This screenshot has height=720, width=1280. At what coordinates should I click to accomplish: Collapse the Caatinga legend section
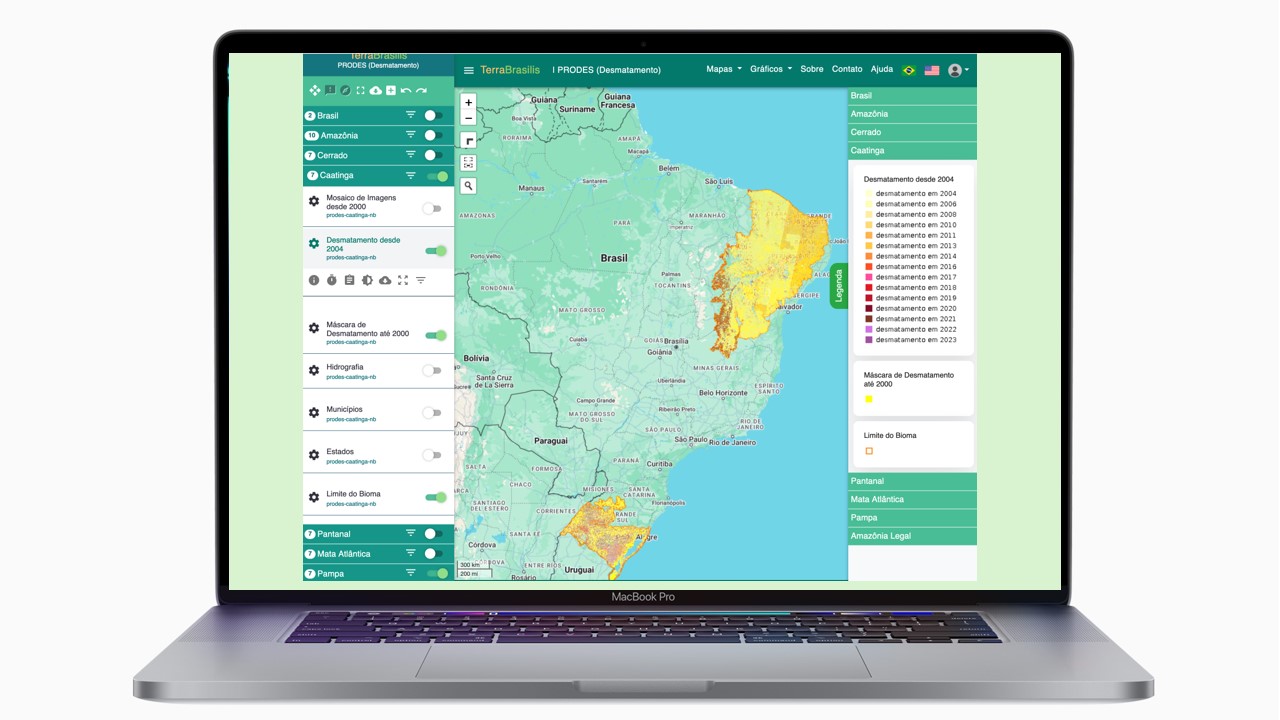(912, 151)
